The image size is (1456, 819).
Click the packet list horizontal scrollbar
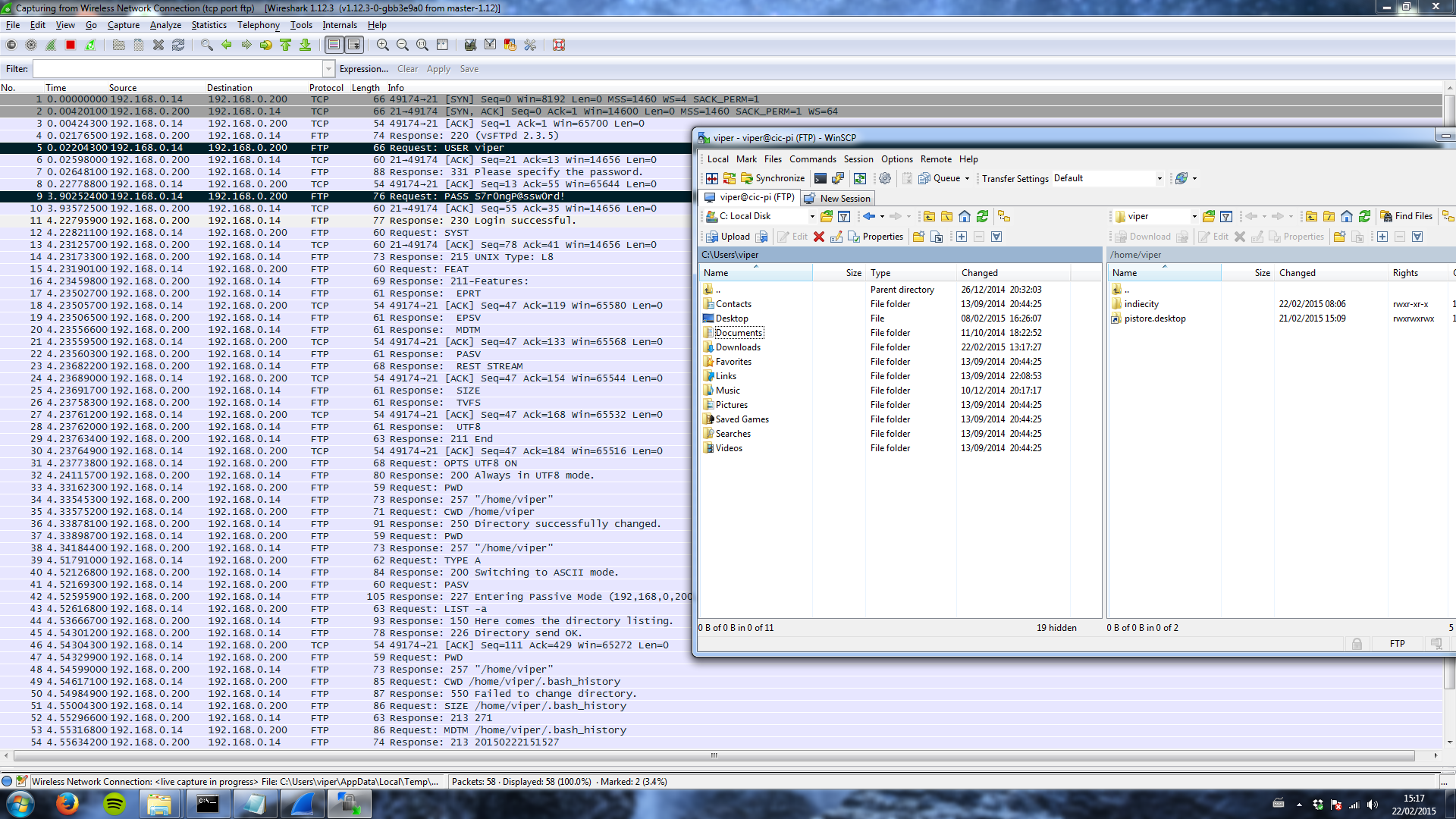click(x=713, y=756)
